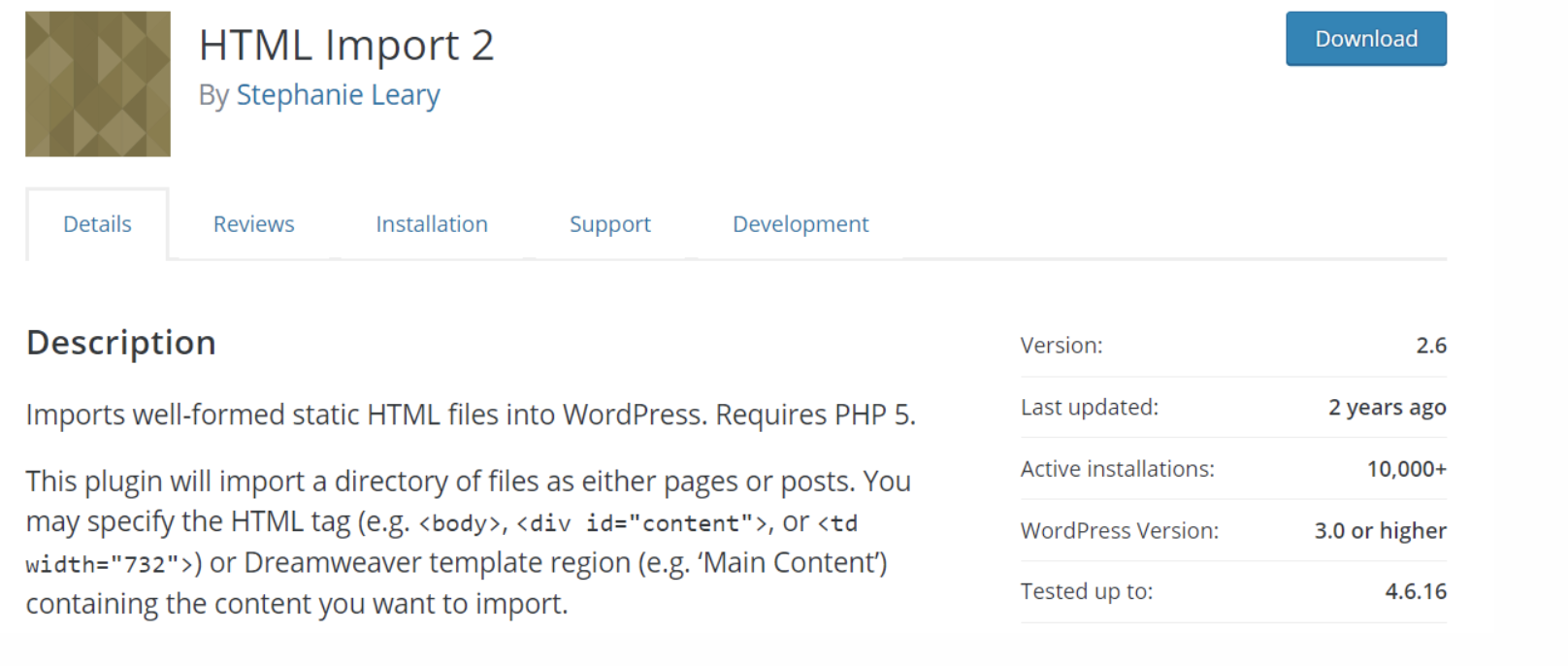The height and width of the screenshot is (666, 1568).
Task: Open Stephanie Leary's author profile link
Action: click(x=338, y=95)
